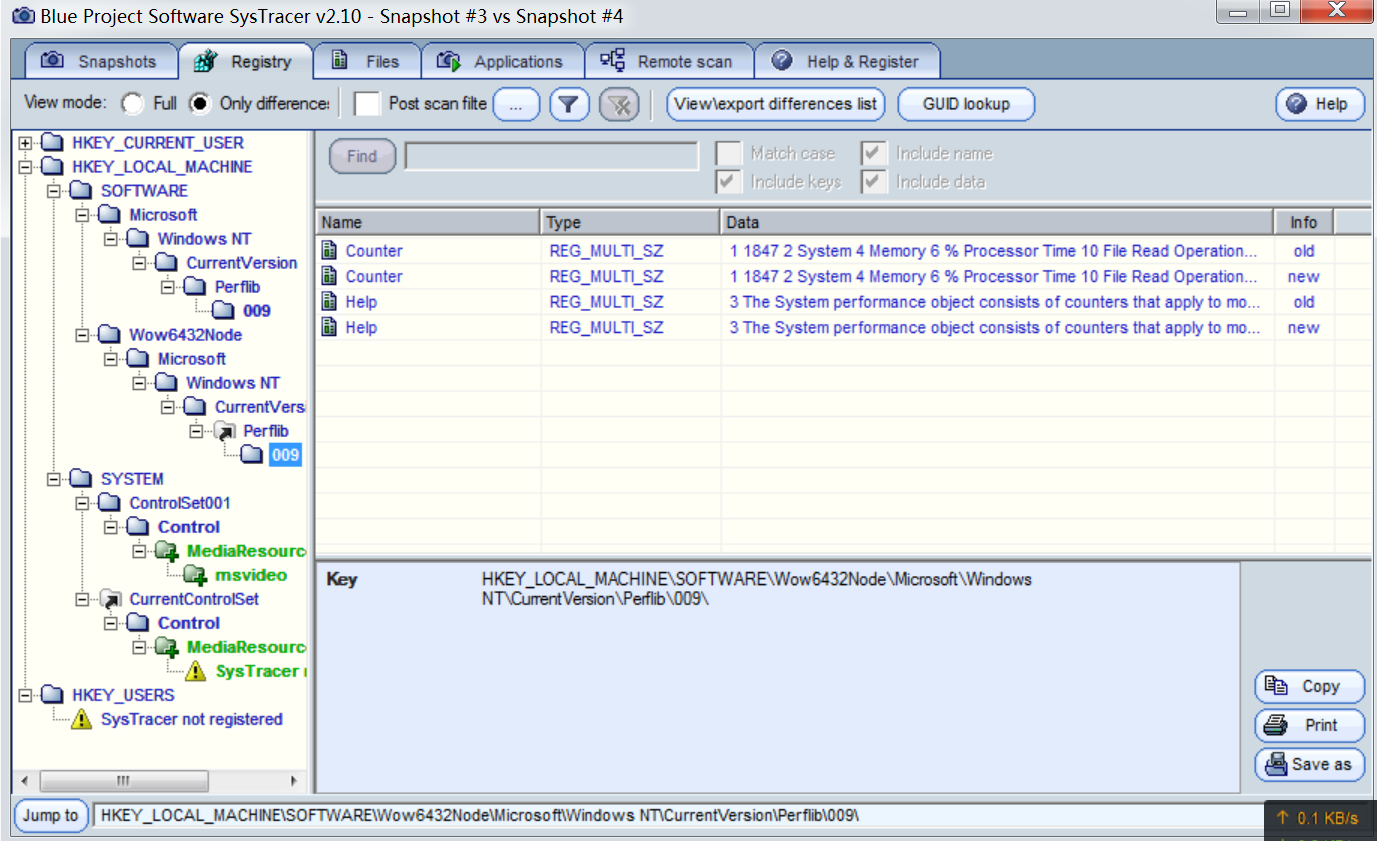Open the Applications tab
This screenshot has height=841, width=1377.
[x=502, y=61]
